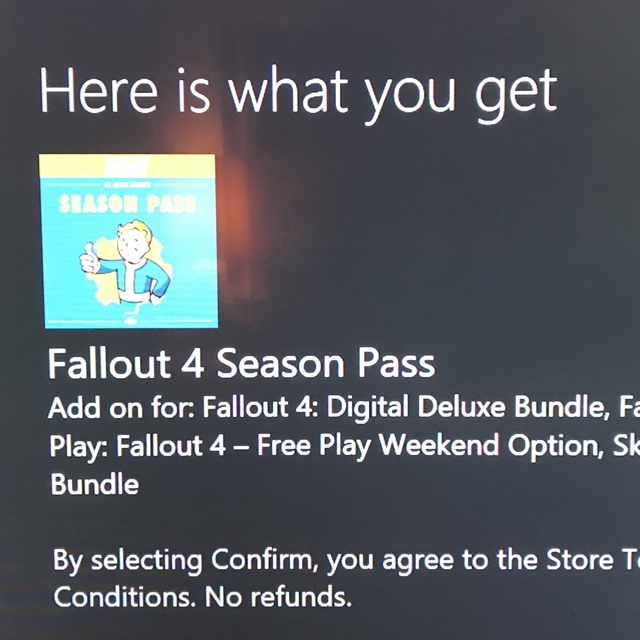The image size is (640, 640).
Task: Click the "Conditions." text
Action: (x=124, y=597)
